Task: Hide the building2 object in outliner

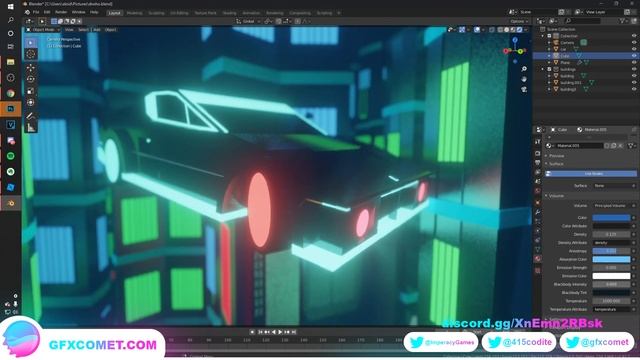Action: pos(634,89)
